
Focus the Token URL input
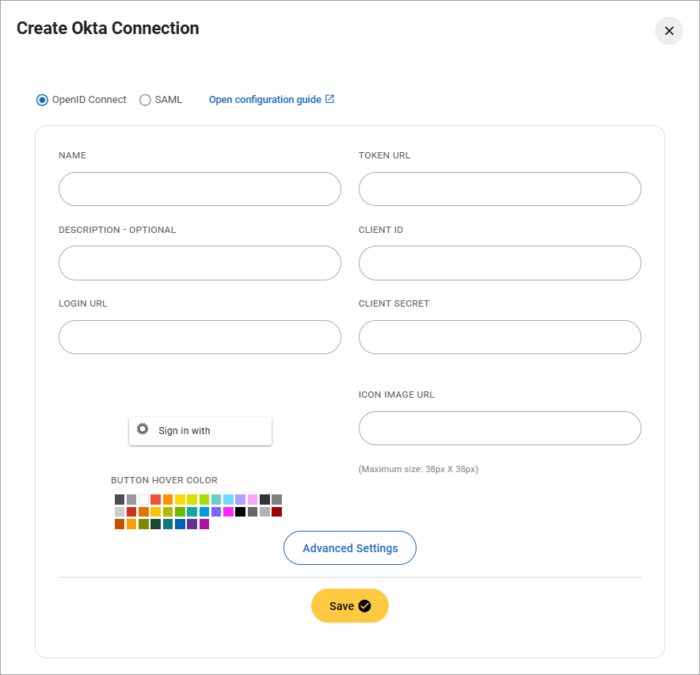click(x=500, y=189)
